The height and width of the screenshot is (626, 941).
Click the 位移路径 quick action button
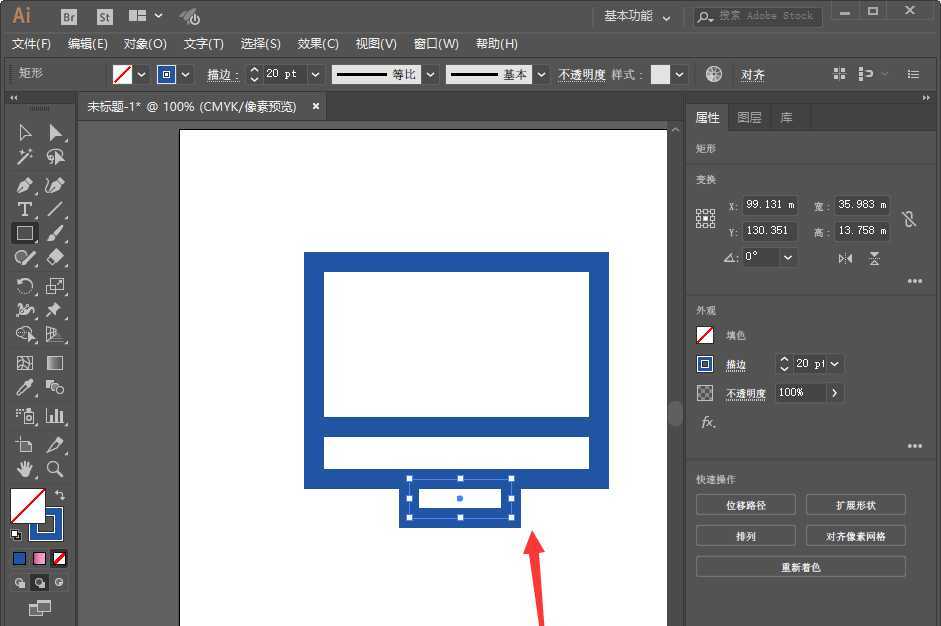tap(745, 504)
